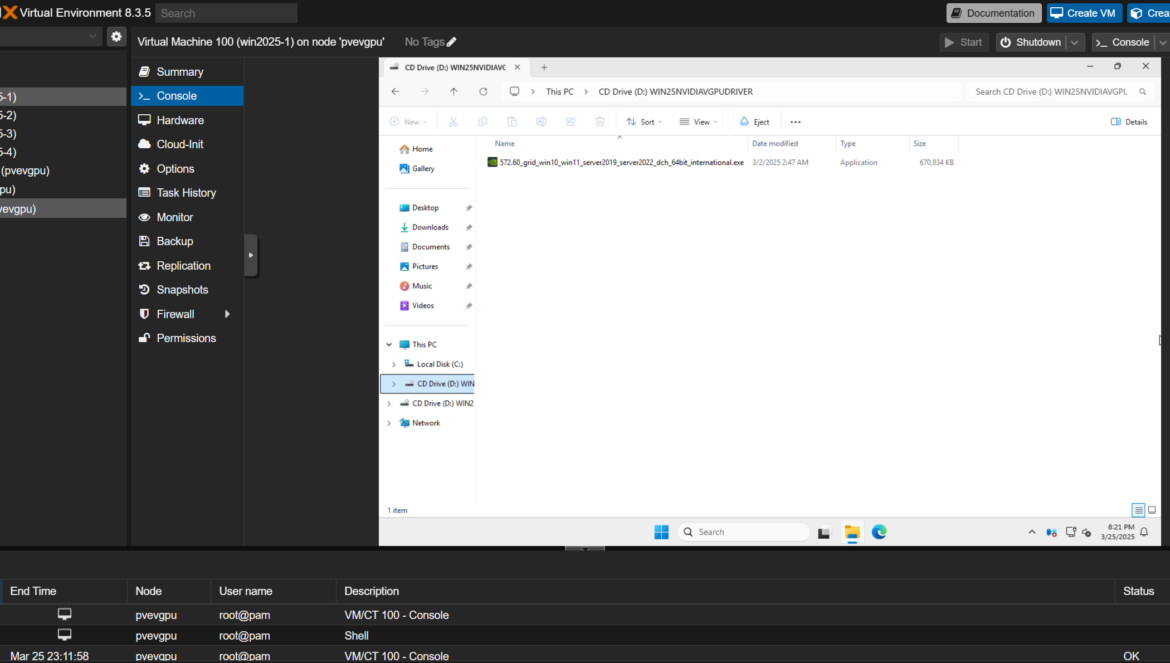Image resolution: width=1170 pixels, height=663 pixels.
Task: Click This PC in the address breadcrumb
Action: 560,92
